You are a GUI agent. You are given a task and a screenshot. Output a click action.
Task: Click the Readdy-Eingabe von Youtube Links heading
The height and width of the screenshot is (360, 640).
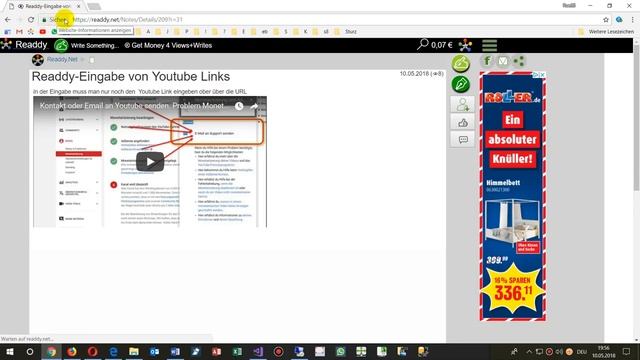[131, 77]
